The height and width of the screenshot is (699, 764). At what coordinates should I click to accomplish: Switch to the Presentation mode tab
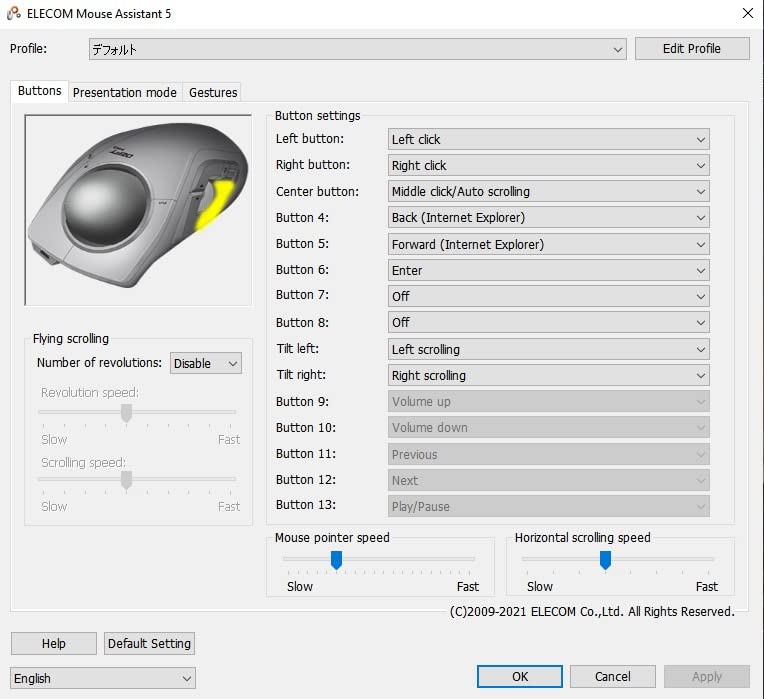(125, 92)
